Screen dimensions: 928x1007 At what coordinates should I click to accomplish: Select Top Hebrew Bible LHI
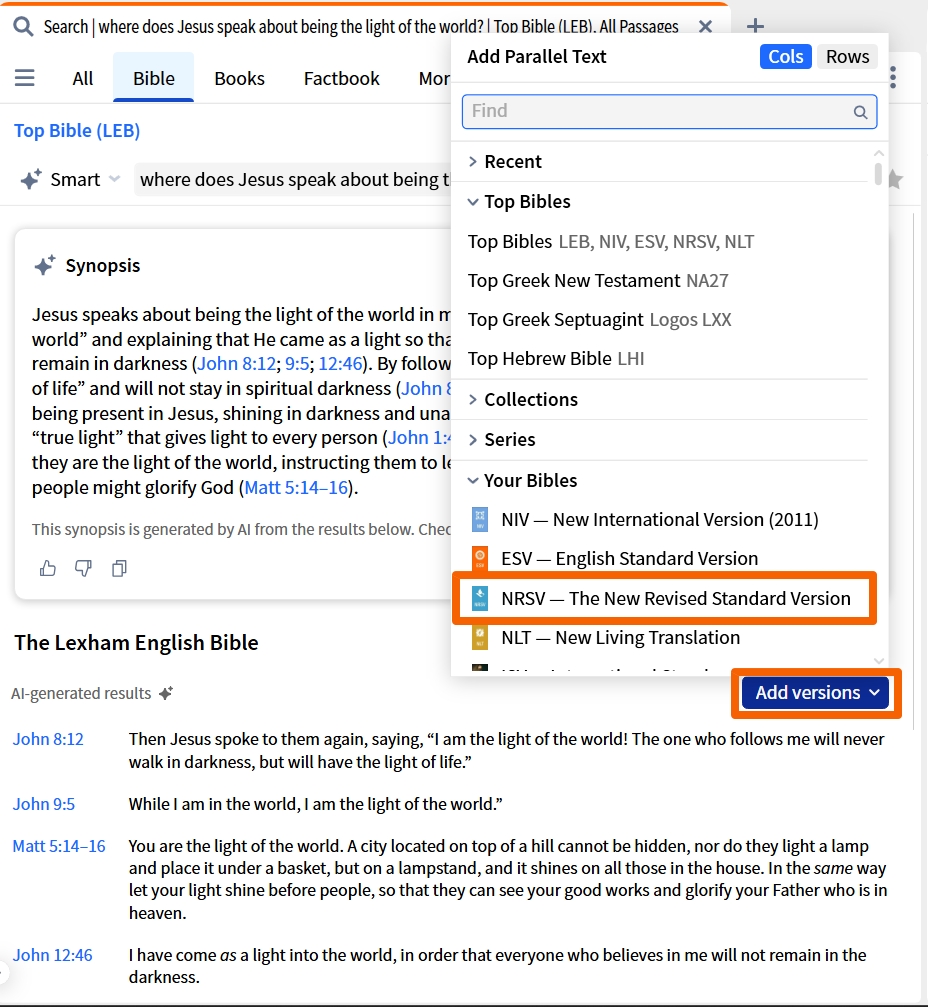coord(556,359)
